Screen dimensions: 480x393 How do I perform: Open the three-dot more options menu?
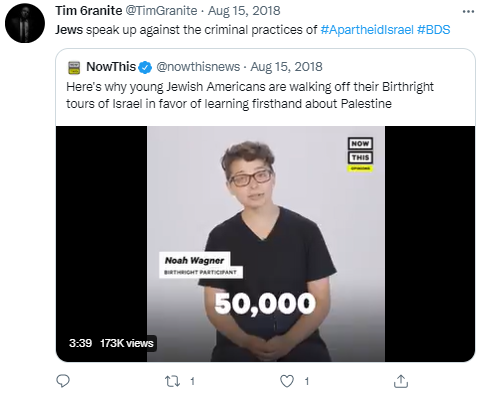[x=468, y=12]
